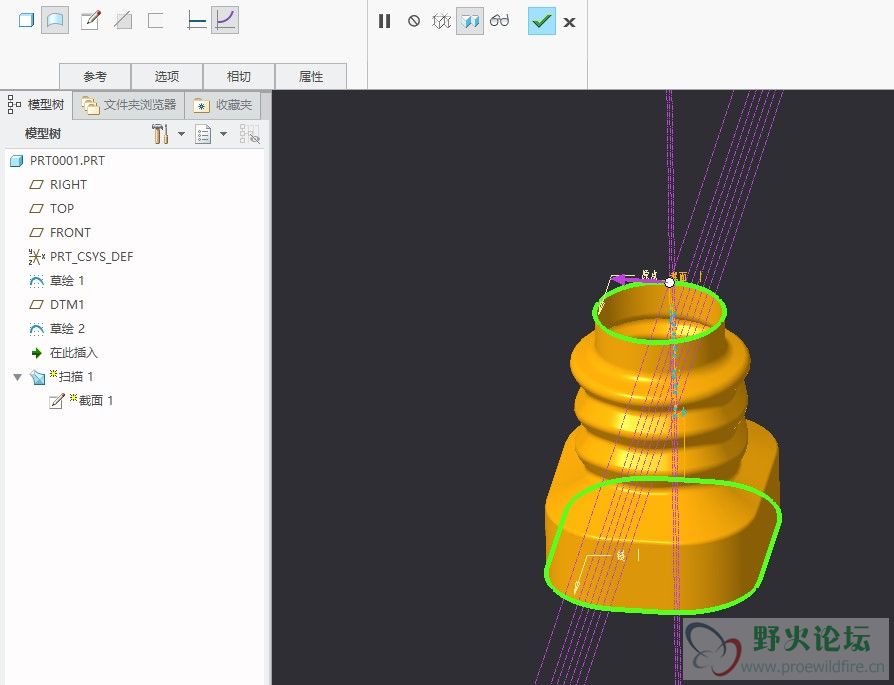This screenshot has width=894, height=685.
Task: Open the create or edit sweep section sketcher
Action: coord(90,21)
